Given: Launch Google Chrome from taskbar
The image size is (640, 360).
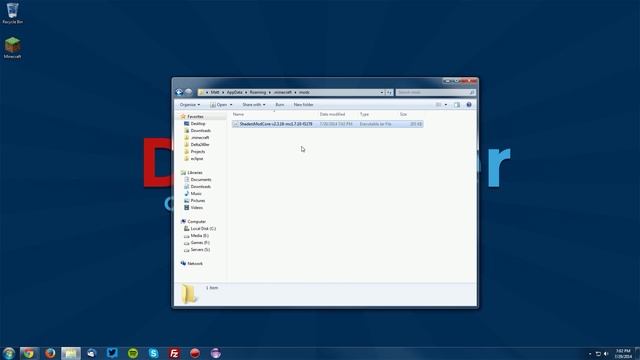Looking at the screenshot, I should click(29, 353).
